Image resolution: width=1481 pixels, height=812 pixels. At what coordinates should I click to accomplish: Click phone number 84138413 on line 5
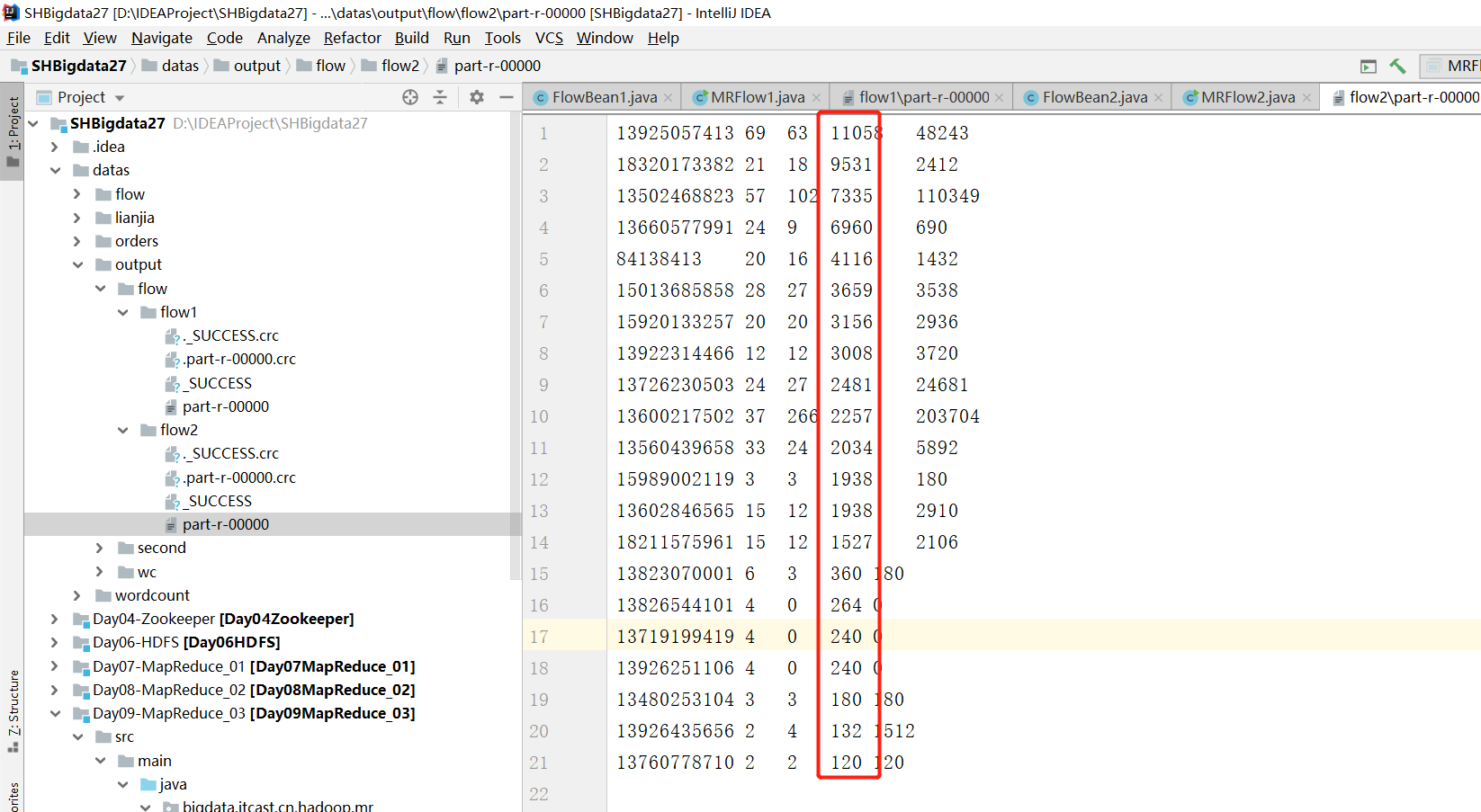[659, 259]
